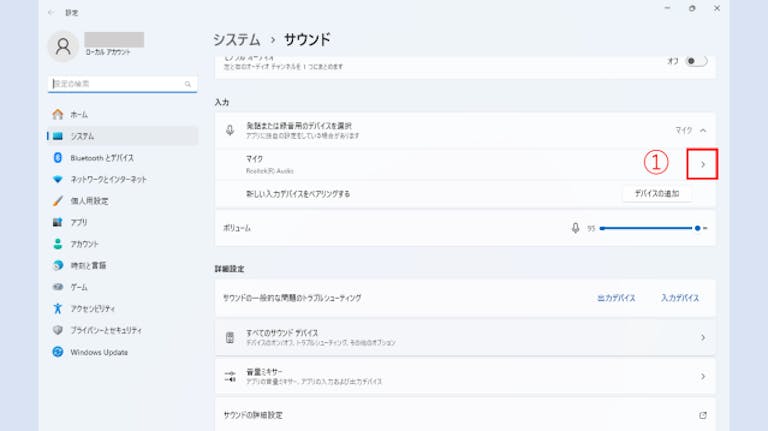Open 個人用設定 paintbrush icon

tap(58, 201)
